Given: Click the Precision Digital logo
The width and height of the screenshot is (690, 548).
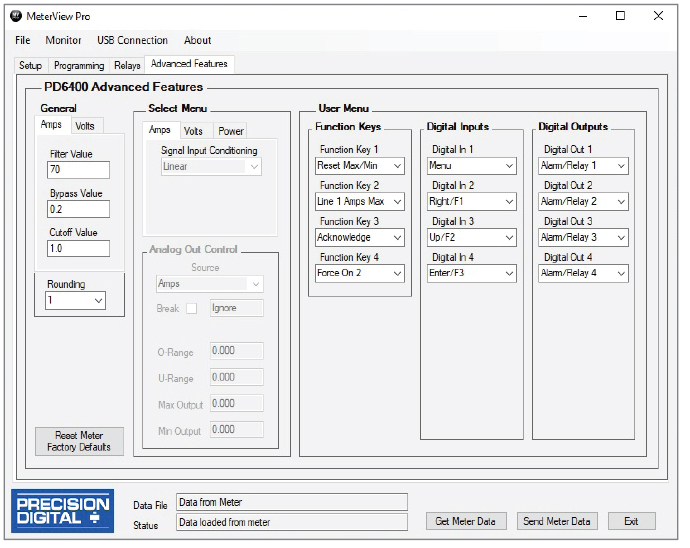Looking at the screenshot, I should (x=62, y=511).
